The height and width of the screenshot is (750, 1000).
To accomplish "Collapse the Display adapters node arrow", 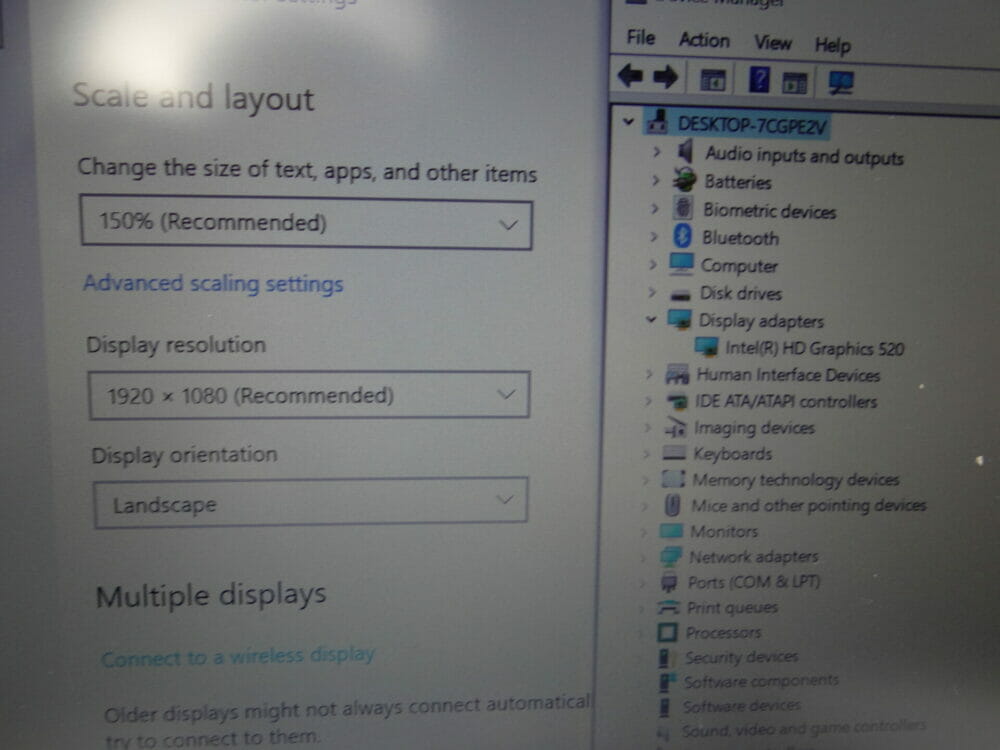I will (651, 319).
